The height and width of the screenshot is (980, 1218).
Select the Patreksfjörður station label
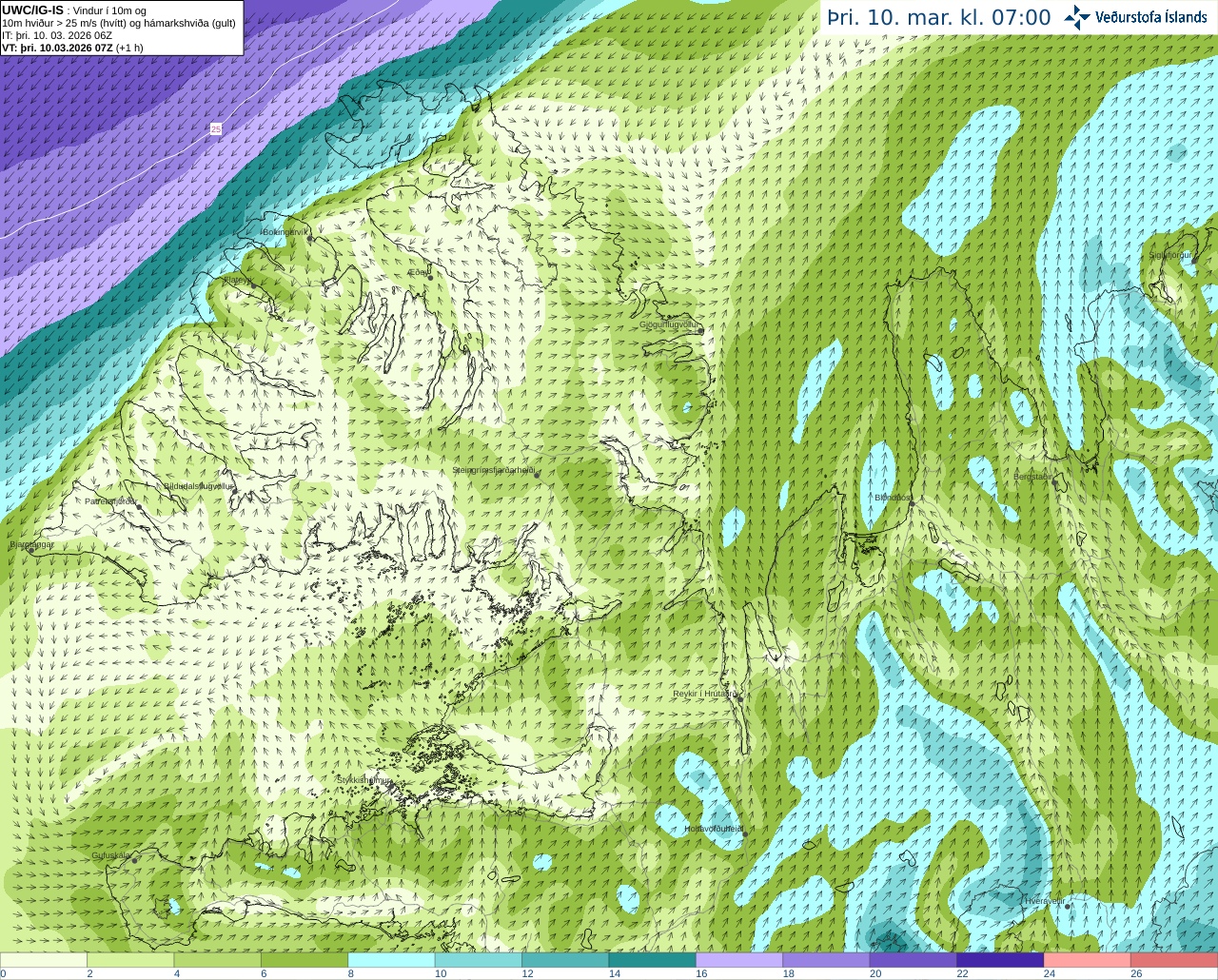110,500
